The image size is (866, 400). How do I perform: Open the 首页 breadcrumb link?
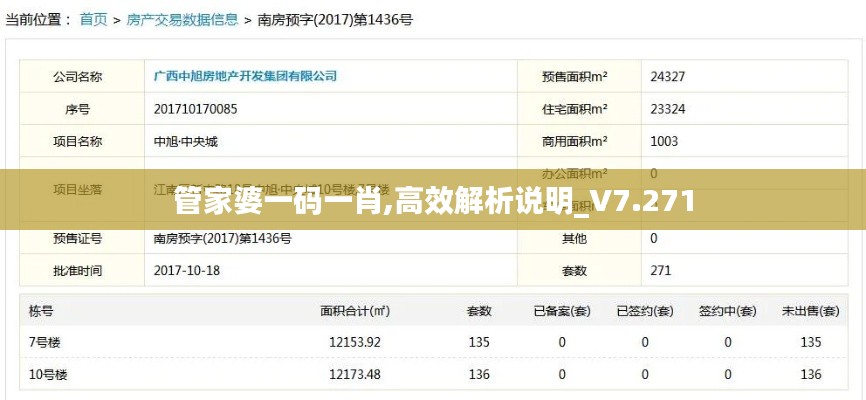coord(93,20)
